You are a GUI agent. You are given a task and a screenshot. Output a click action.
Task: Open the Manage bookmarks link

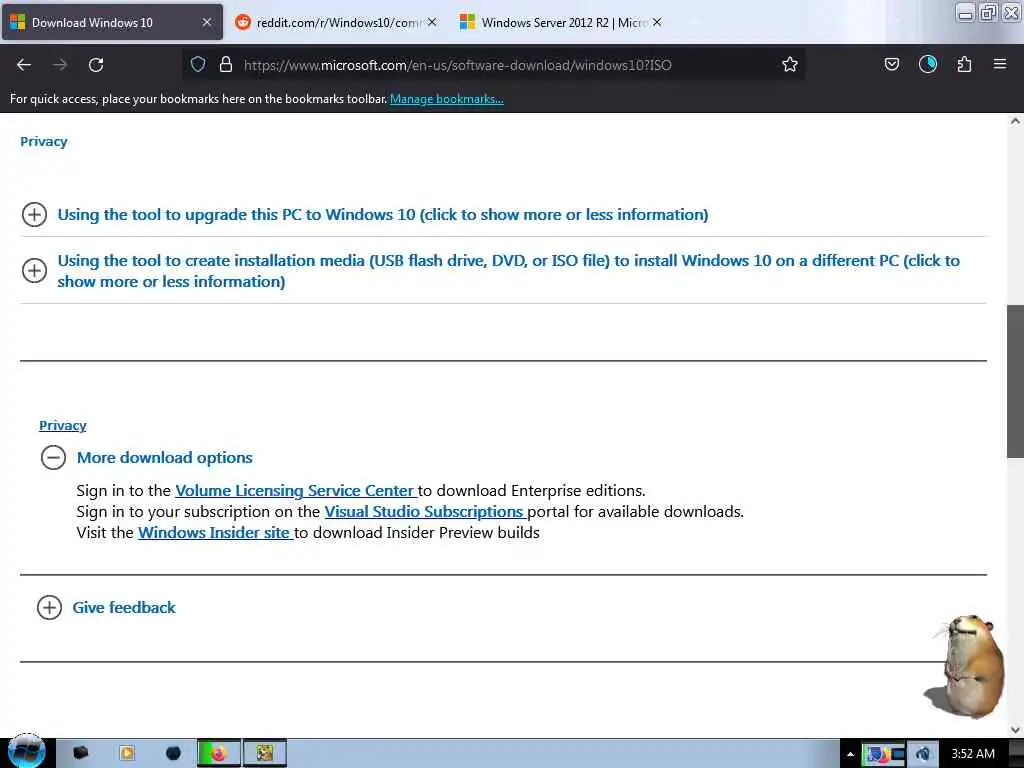[447, 99]
